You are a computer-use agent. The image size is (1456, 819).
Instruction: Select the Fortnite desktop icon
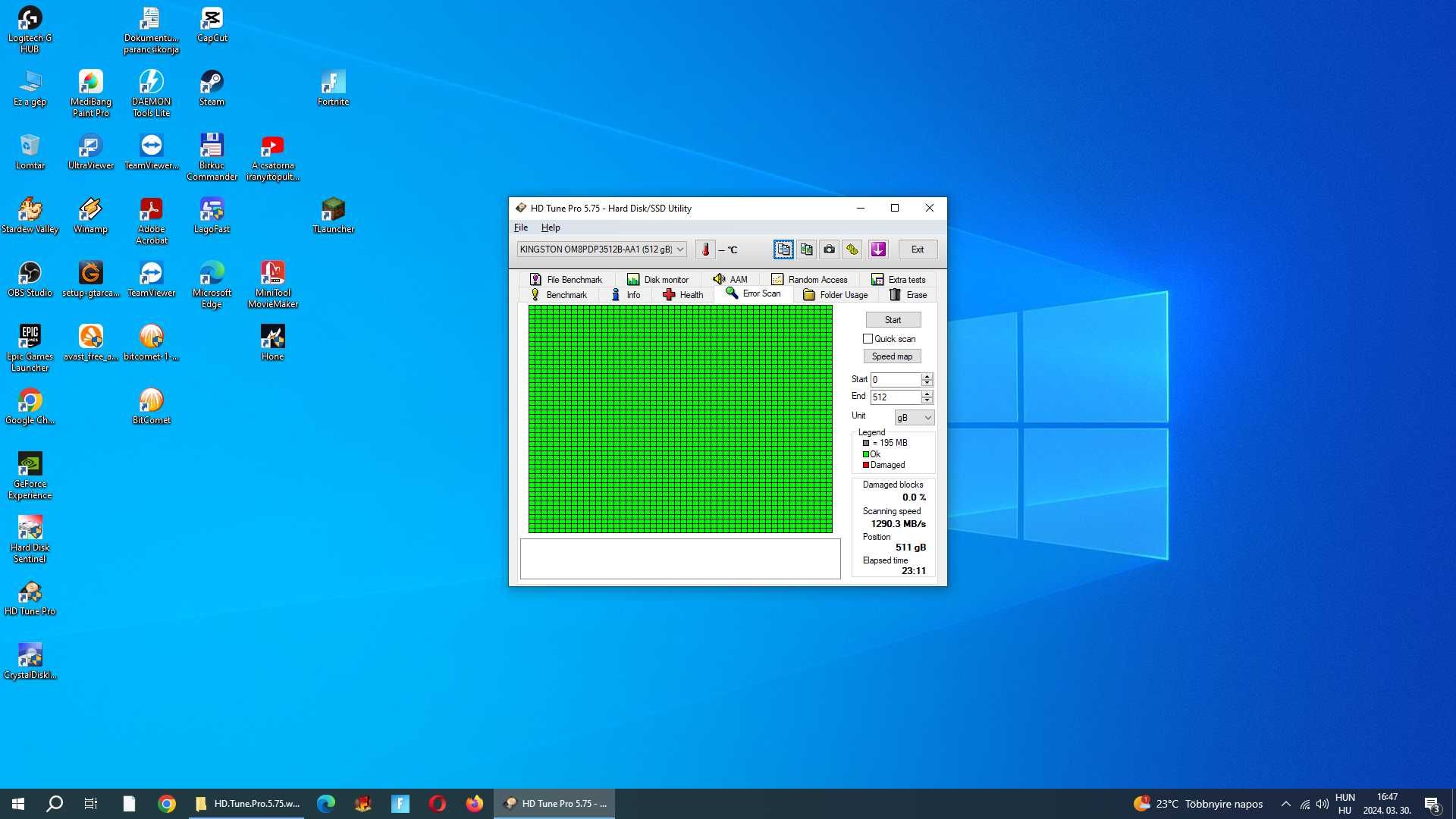333,88
